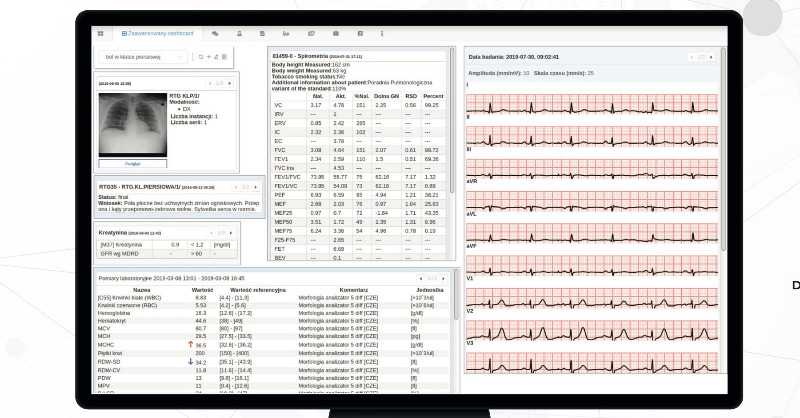The image size is (800, 418).
Task: Select the FVC row label in Spirometria
Action: (x=280, y=150)
